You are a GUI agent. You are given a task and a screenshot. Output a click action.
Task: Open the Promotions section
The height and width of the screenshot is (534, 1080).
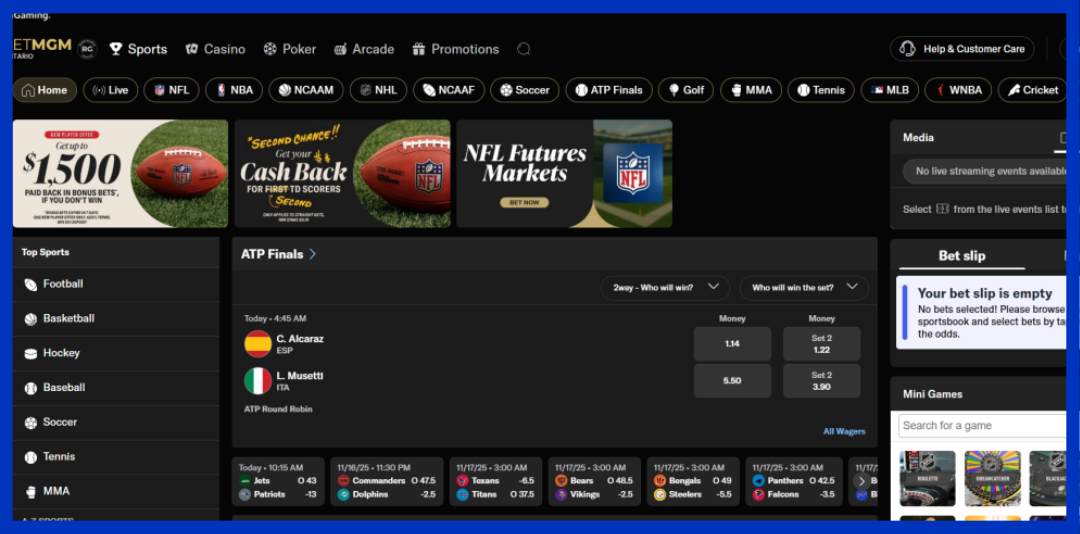[x=456, y=49]
